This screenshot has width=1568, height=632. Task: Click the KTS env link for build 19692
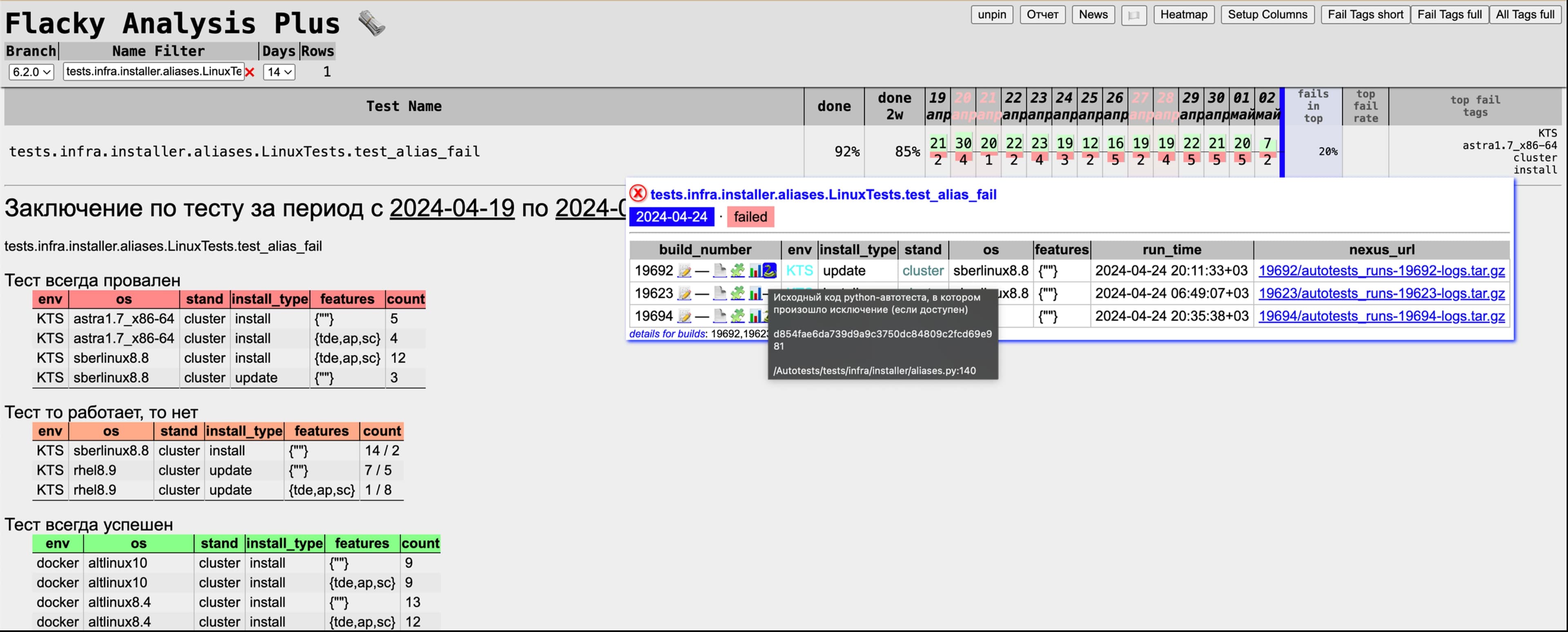coord(799,271)
